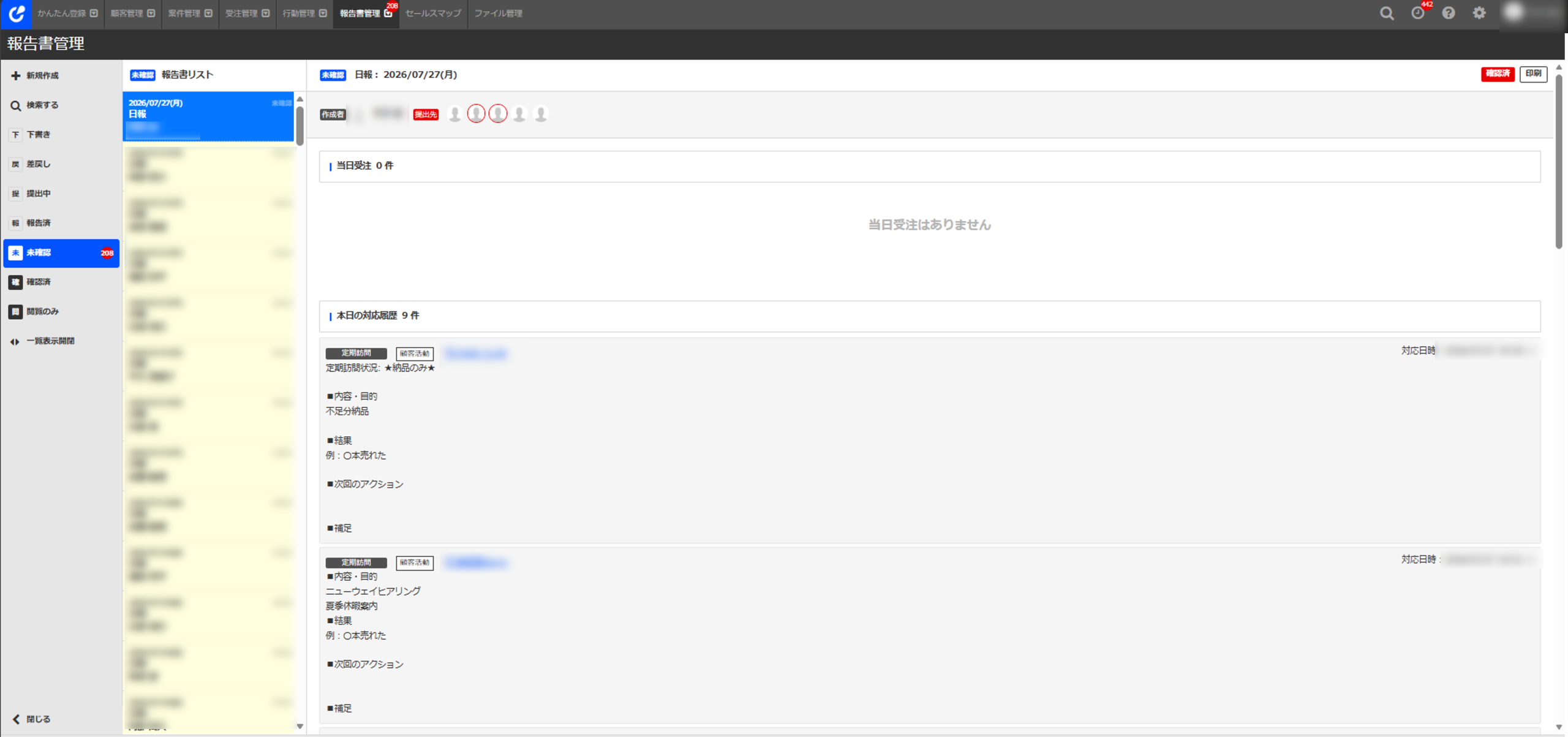Select 下書き in the sidebar
1568x737 pixels.
pyautogui.click(x=61, y=135)
